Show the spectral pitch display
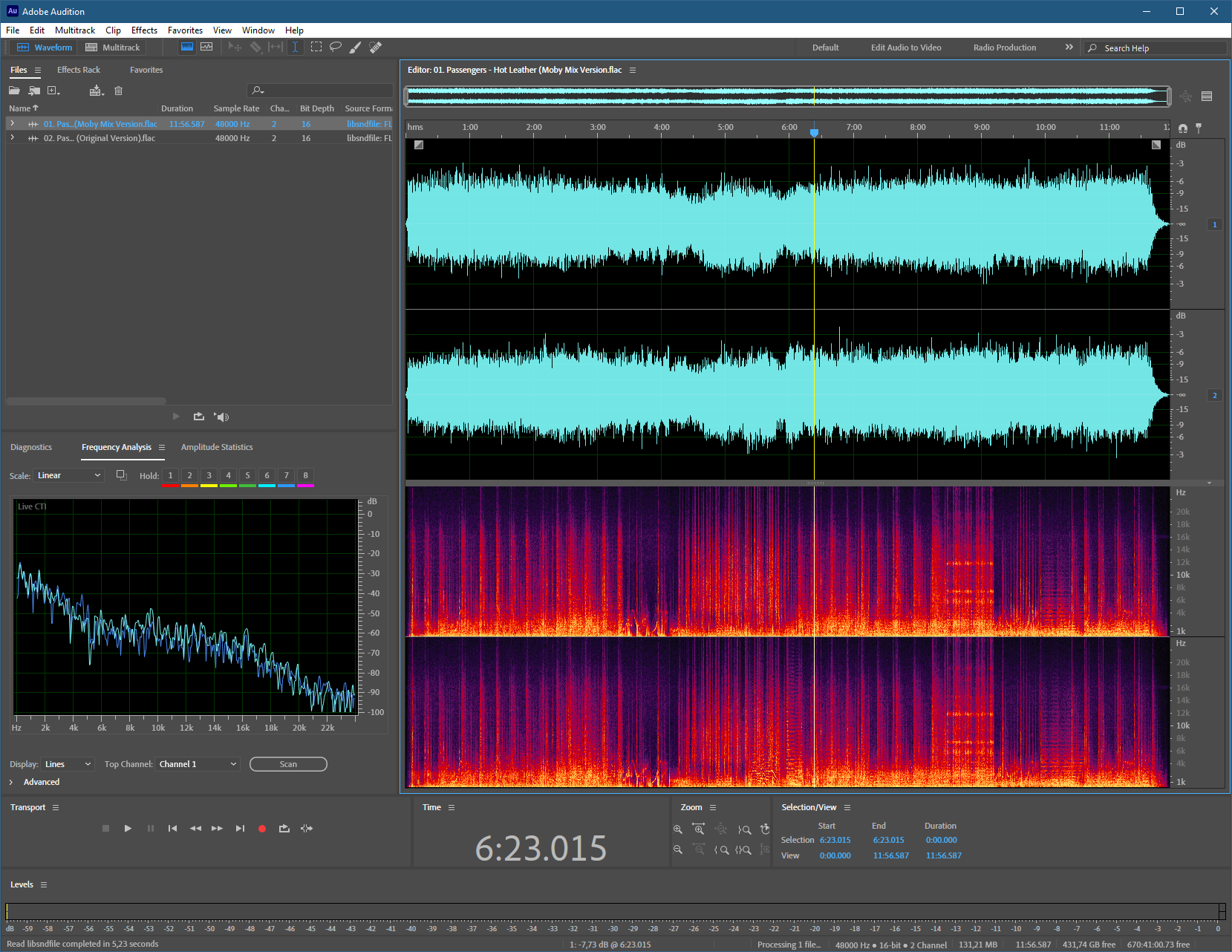 206,47
